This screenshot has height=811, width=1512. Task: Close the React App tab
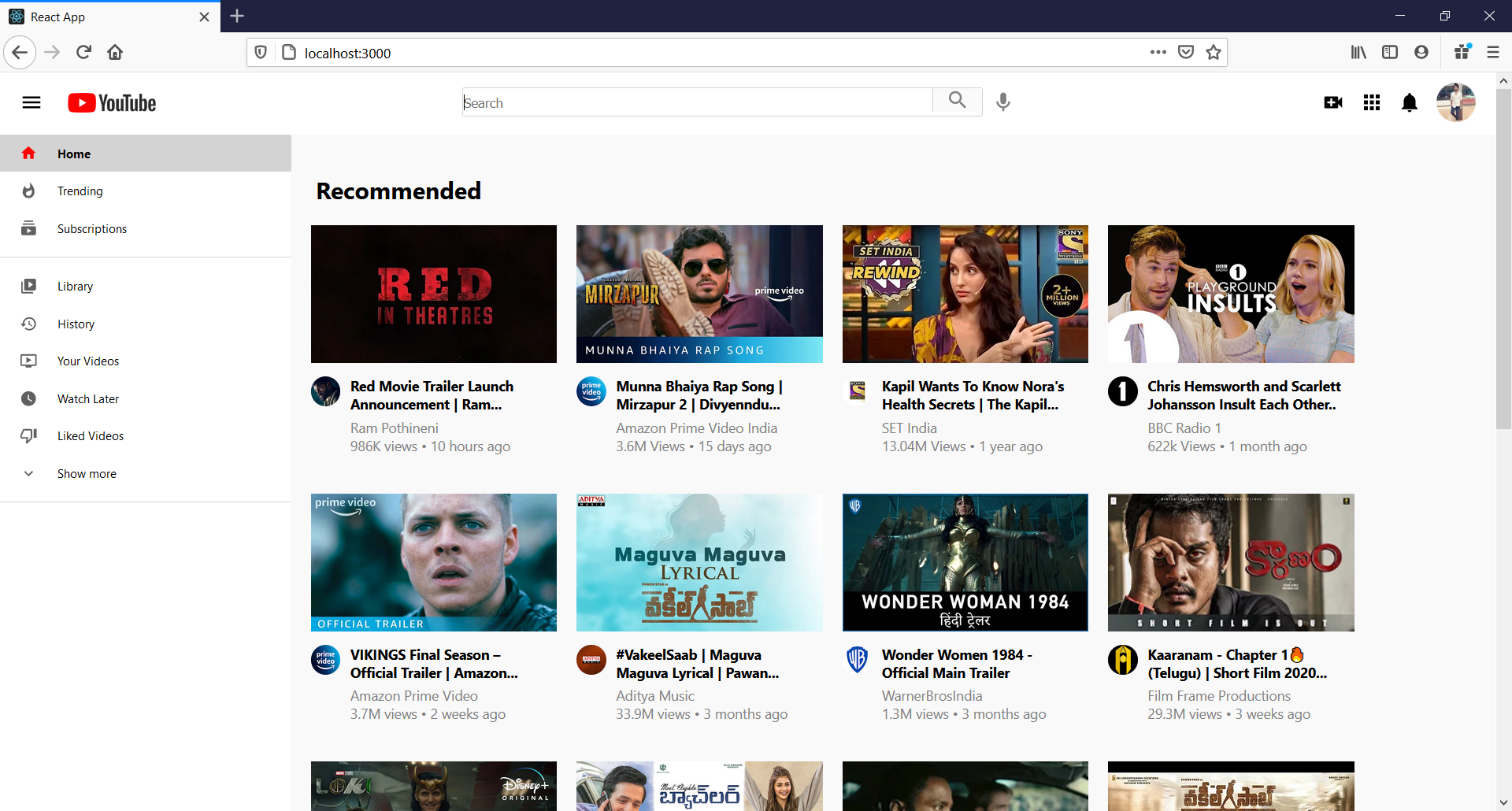point(204,17)
